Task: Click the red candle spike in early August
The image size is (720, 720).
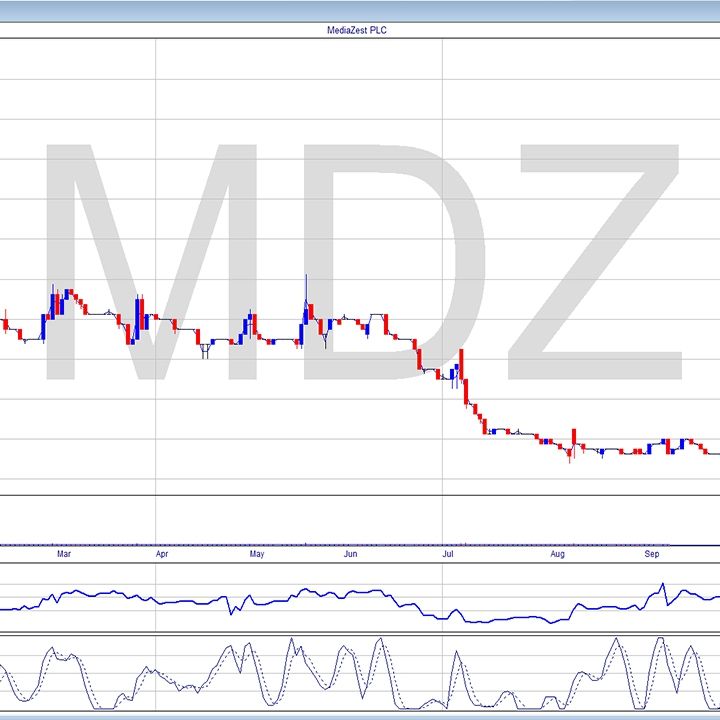Action: tap(574, 438)
